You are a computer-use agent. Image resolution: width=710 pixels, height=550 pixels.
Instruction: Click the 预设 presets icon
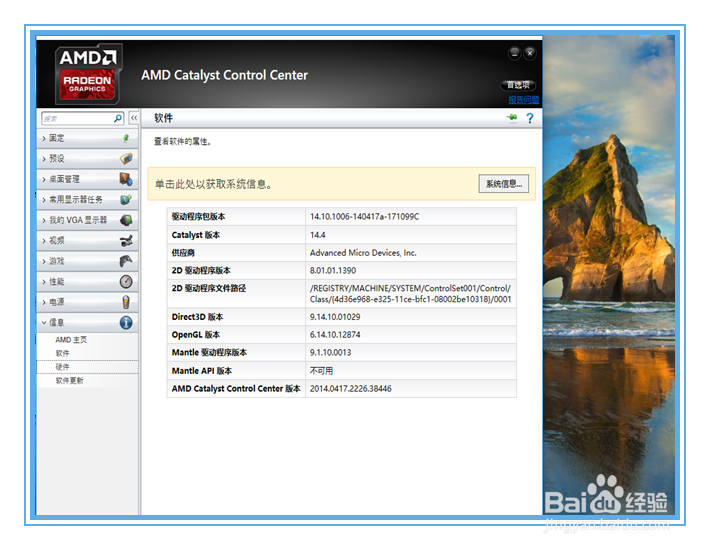[x=126, y=158]
